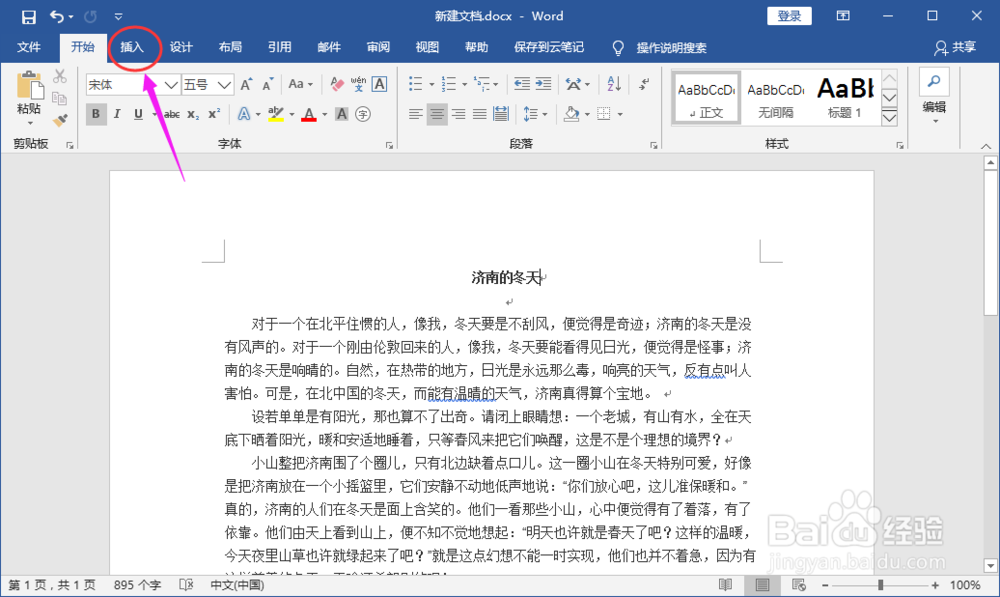
Task: Click the Align Right icon
Action: point(459,114)
